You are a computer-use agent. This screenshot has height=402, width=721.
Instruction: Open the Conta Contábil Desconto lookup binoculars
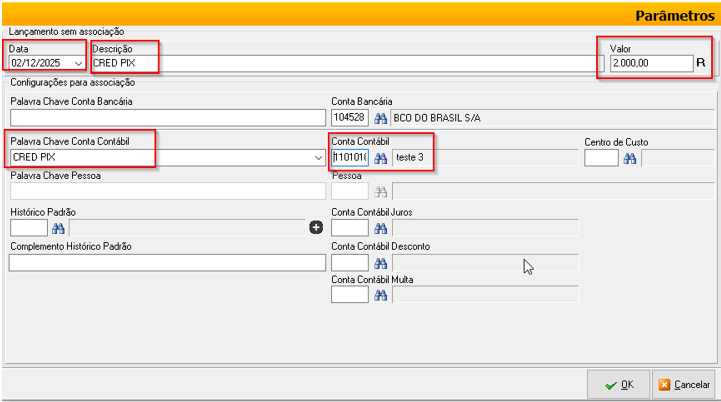click(x=380, y=263)
